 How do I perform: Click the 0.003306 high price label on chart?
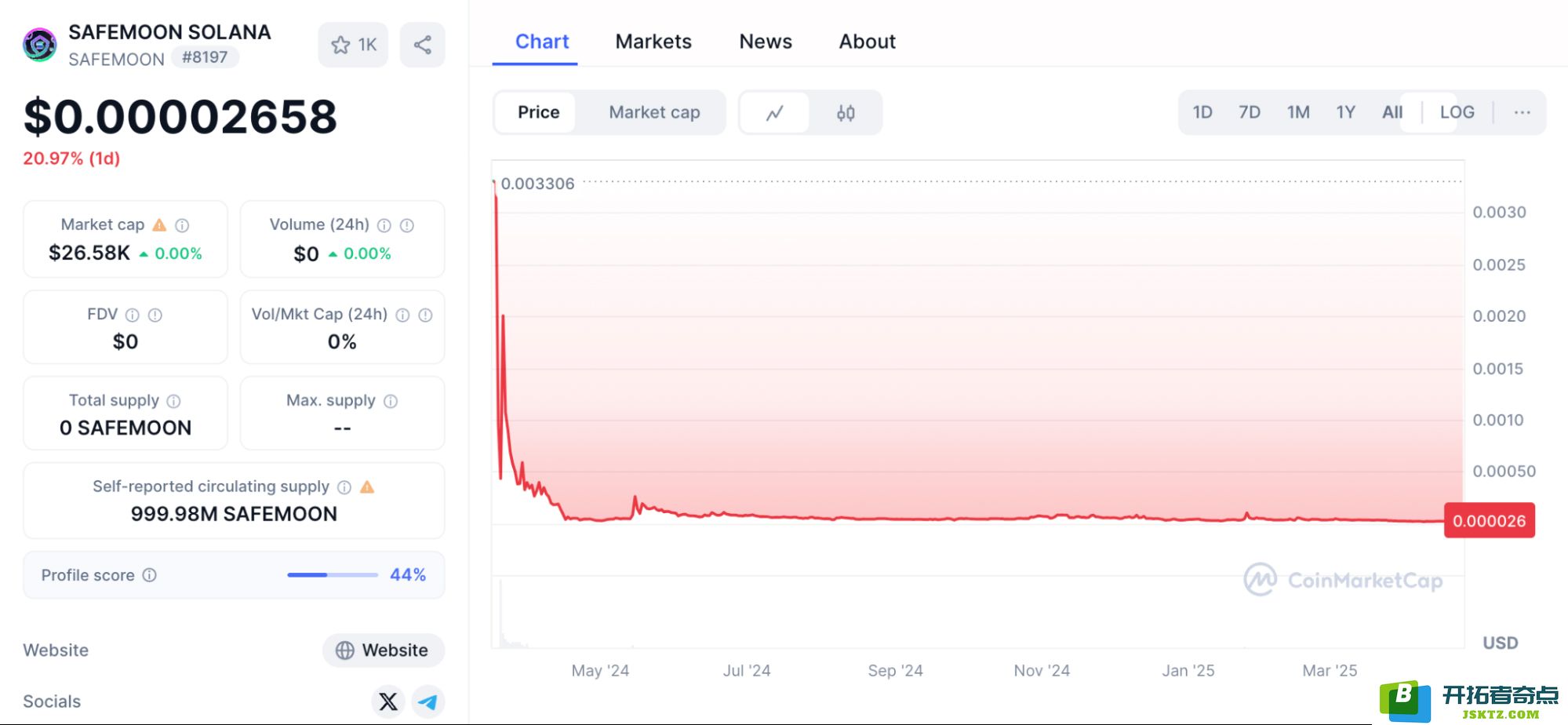[537, 184]
